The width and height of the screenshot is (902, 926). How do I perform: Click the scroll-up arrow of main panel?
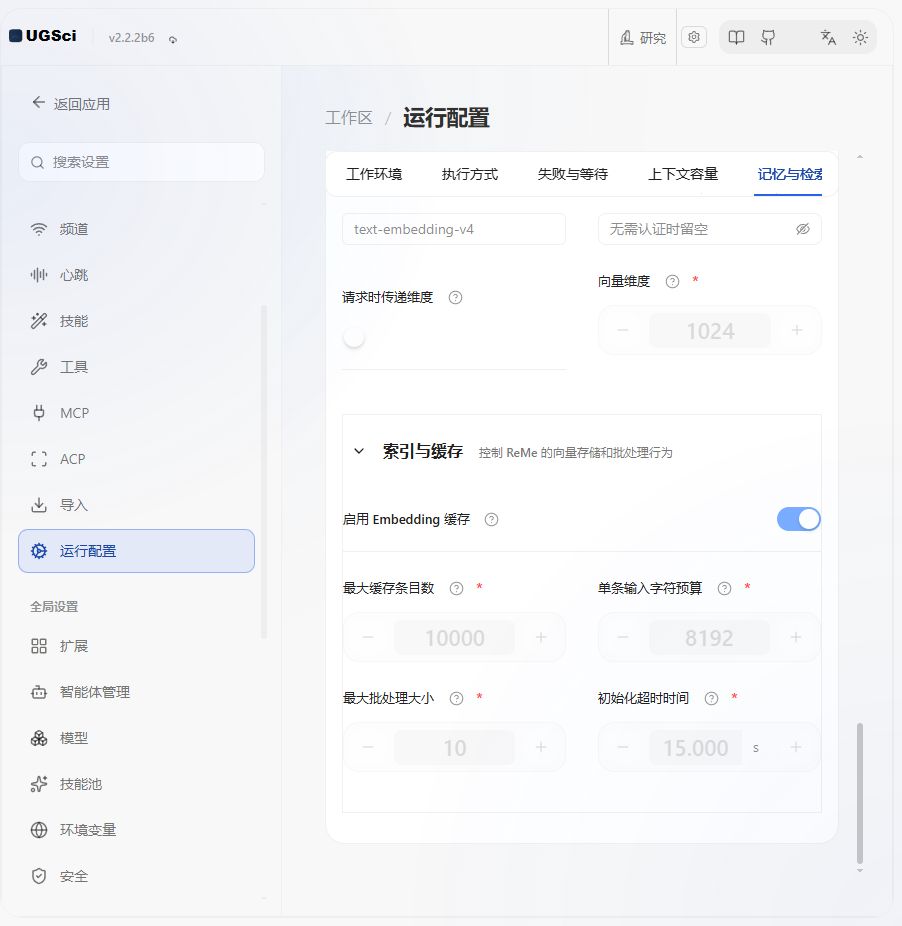click(860, 157)
